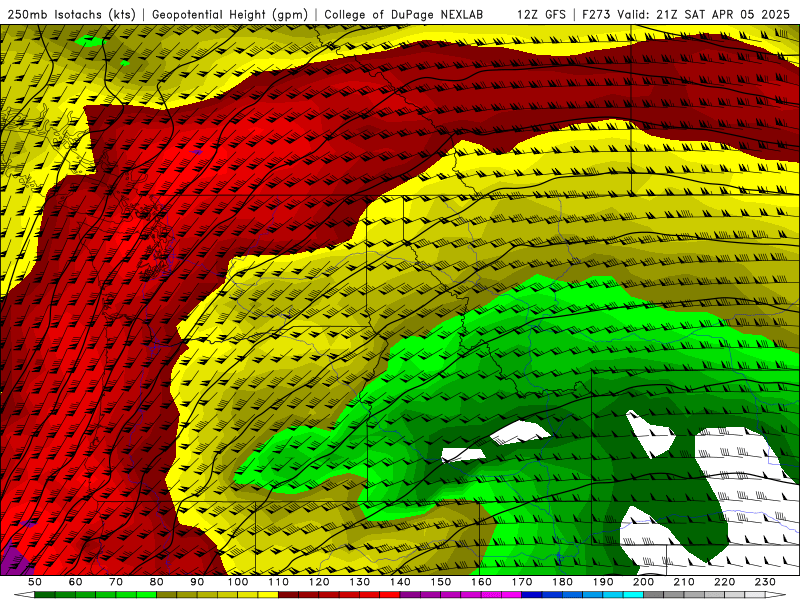Click the 210 label on the legend
Image resolution: width=800 pixels, height=600 pixels.
684,582
